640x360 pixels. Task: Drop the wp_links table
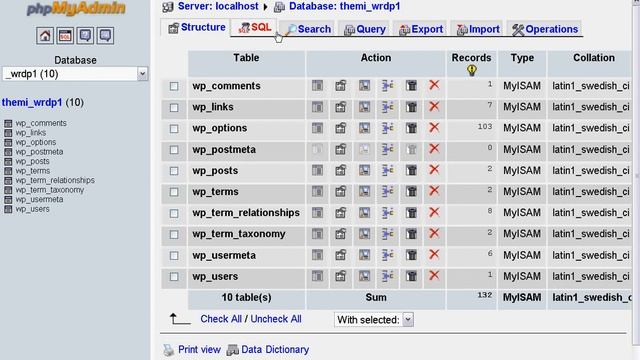(x=434, y=106)
